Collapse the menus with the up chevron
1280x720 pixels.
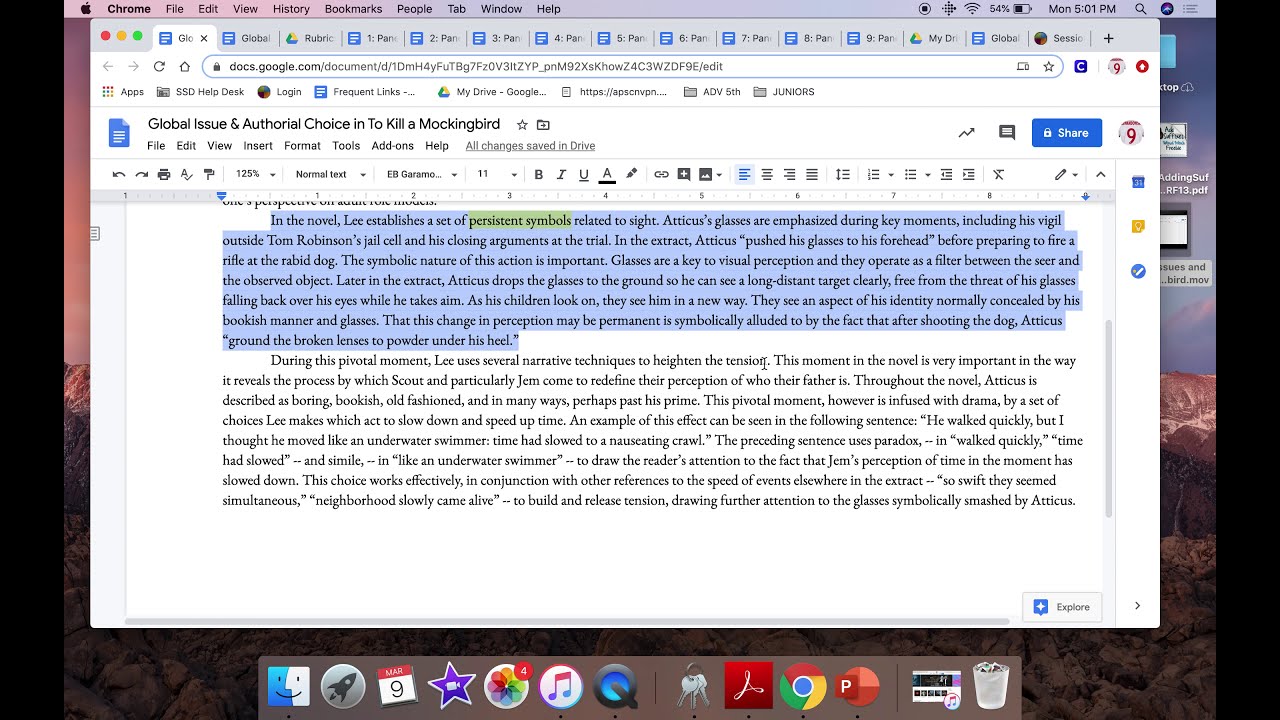coord(1100,174)
